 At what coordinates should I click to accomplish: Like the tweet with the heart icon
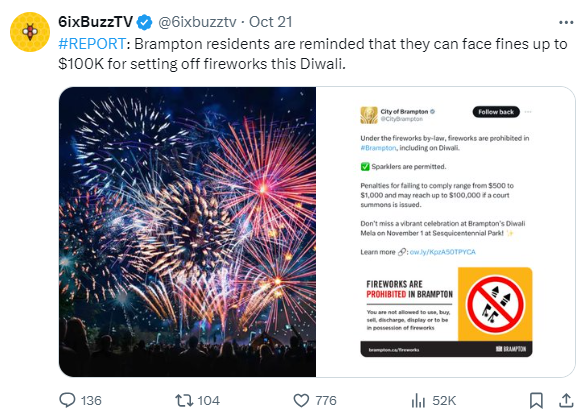tap(301, 400)
